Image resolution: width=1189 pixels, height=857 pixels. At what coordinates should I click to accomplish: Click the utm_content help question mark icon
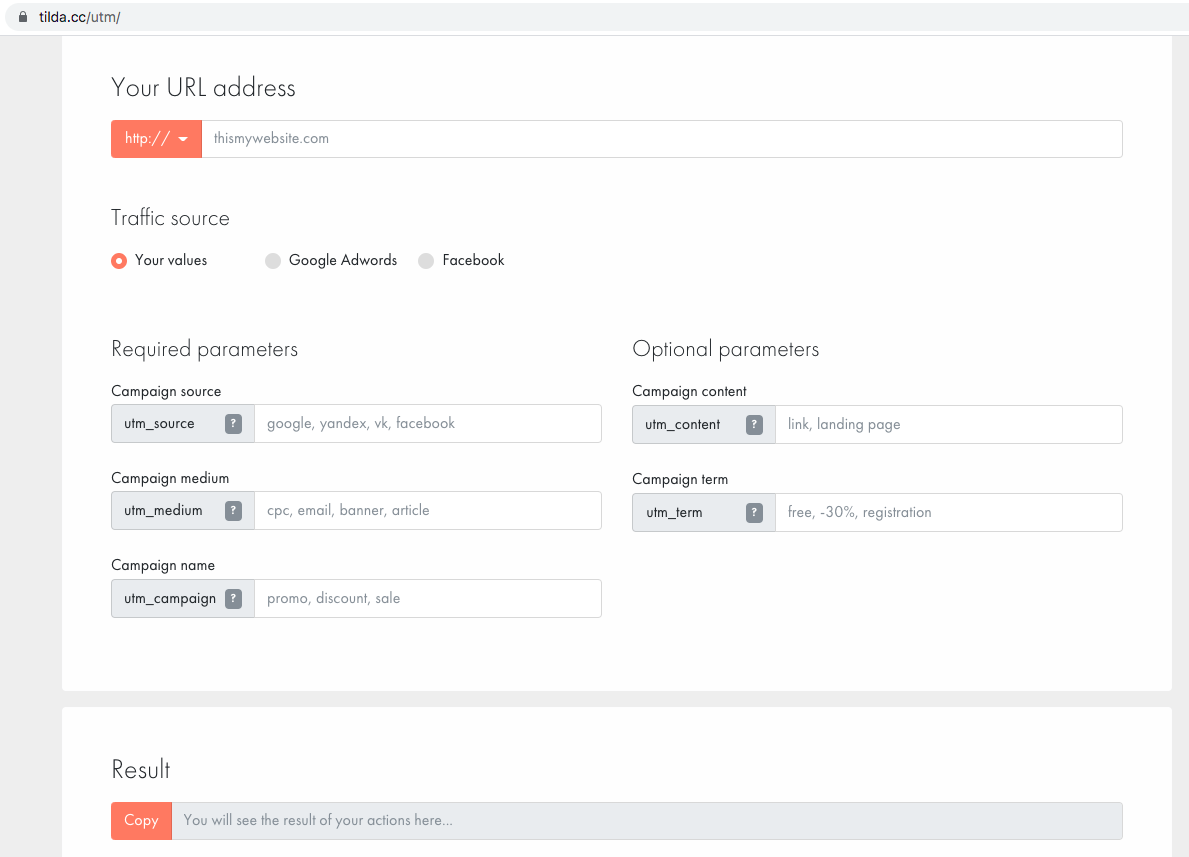tap(755, 425)
